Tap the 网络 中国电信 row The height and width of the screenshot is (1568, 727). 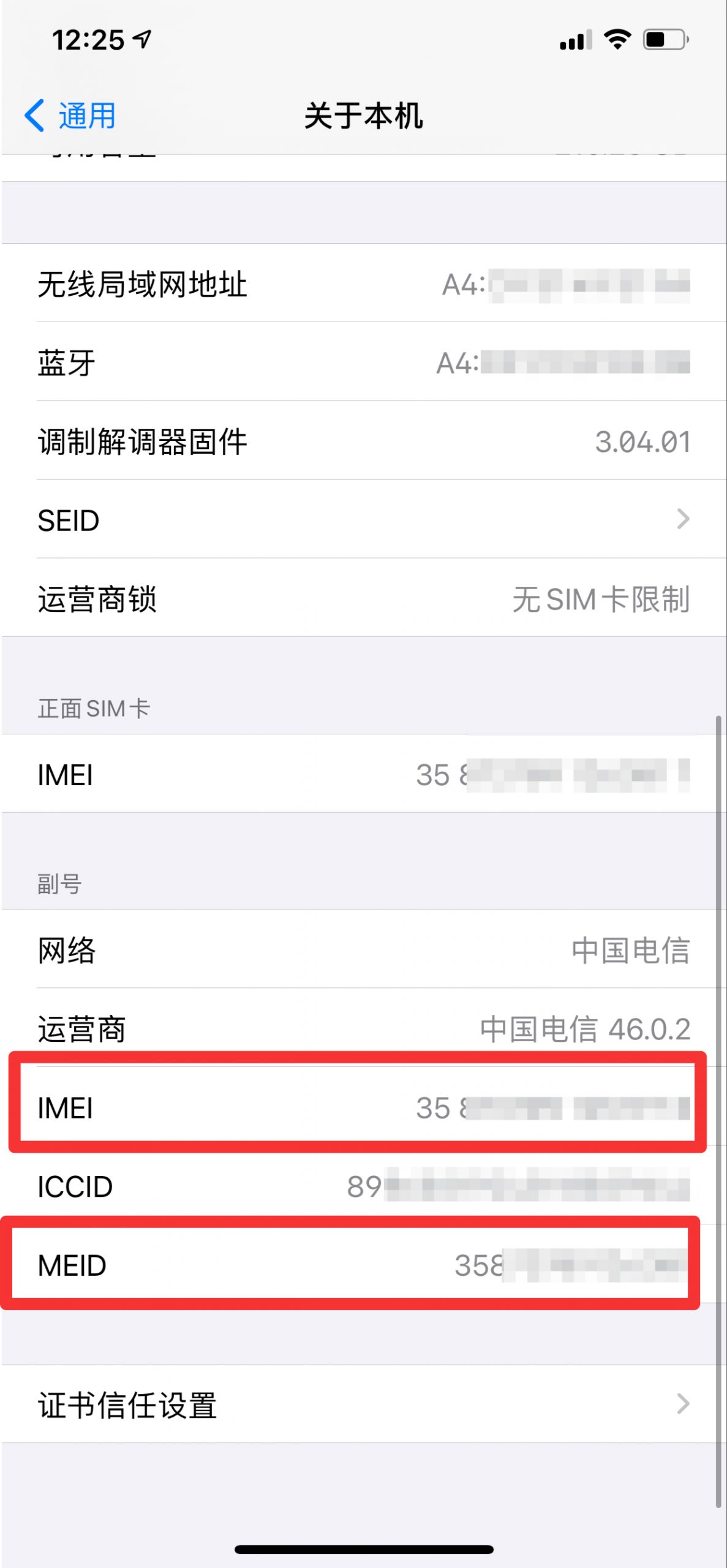tap(363, 949)
